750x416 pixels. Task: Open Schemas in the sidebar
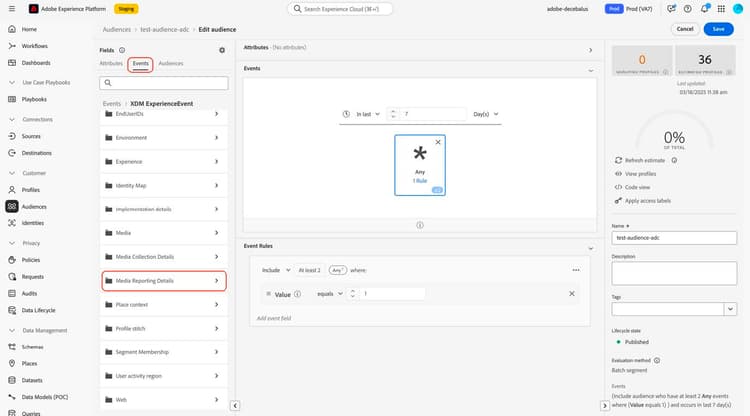coord(32,347)
